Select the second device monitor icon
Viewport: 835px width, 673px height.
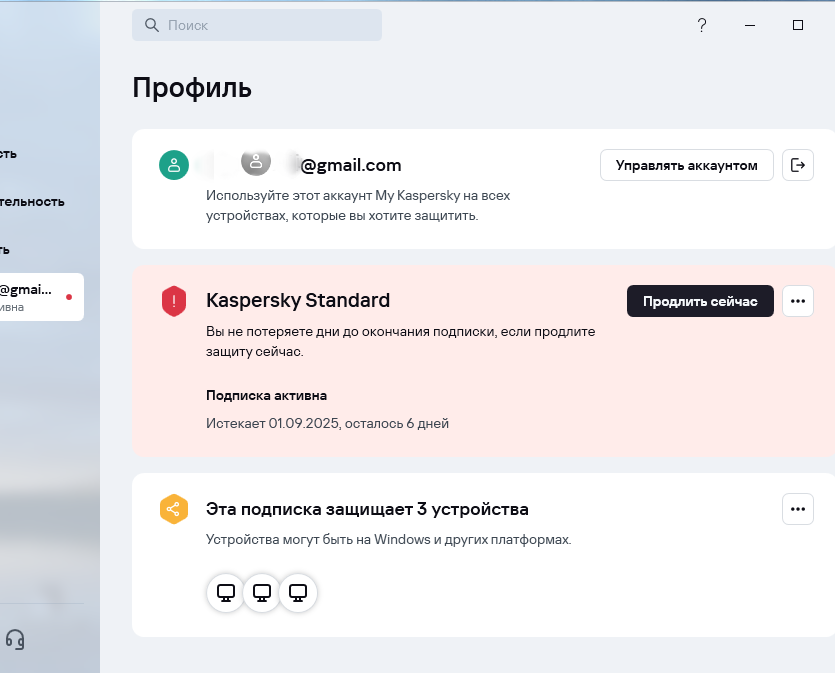tap(262, 593)
